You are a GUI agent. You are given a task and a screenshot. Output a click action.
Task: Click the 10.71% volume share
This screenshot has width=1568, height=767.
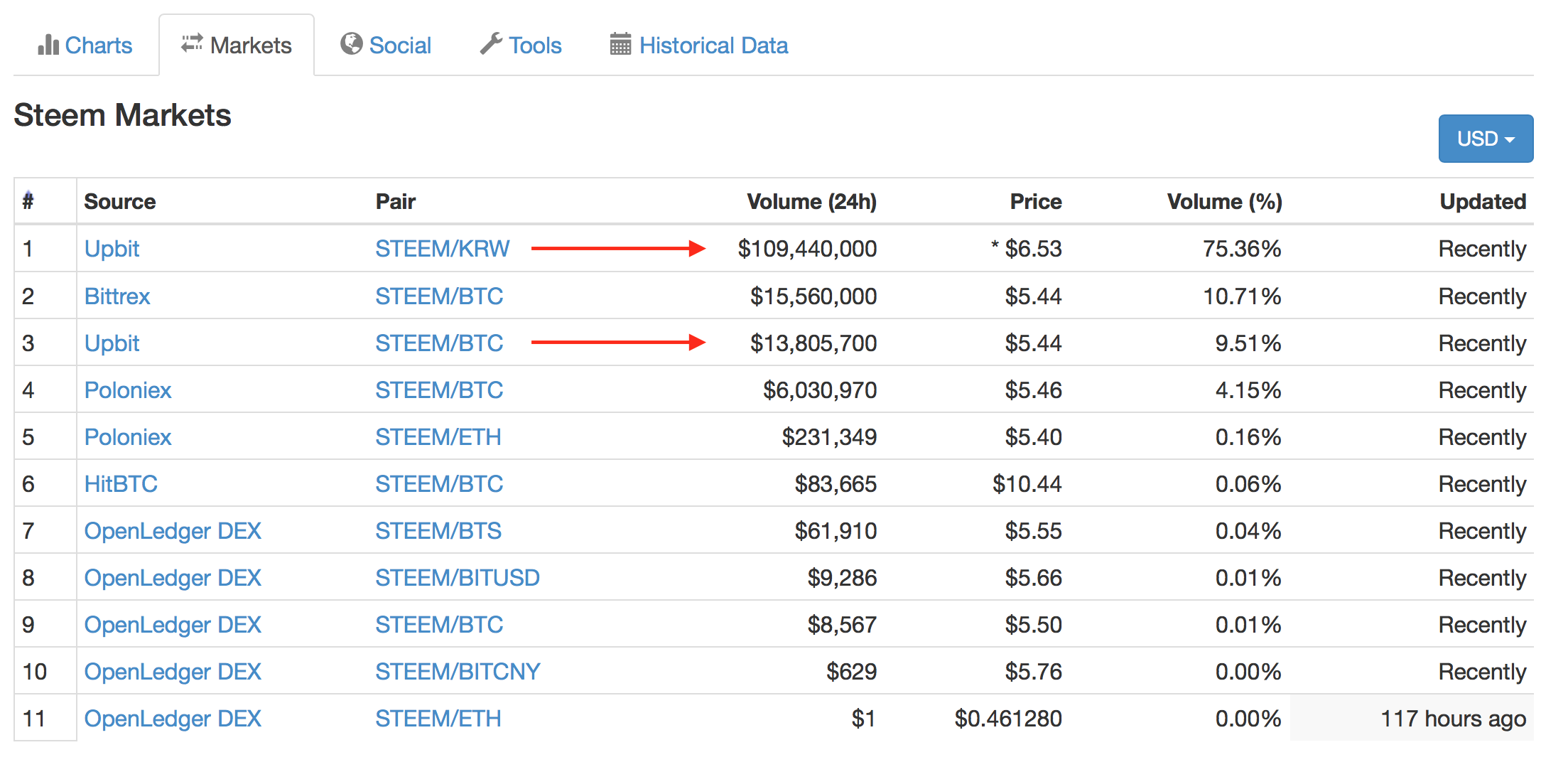(1243, 296)
